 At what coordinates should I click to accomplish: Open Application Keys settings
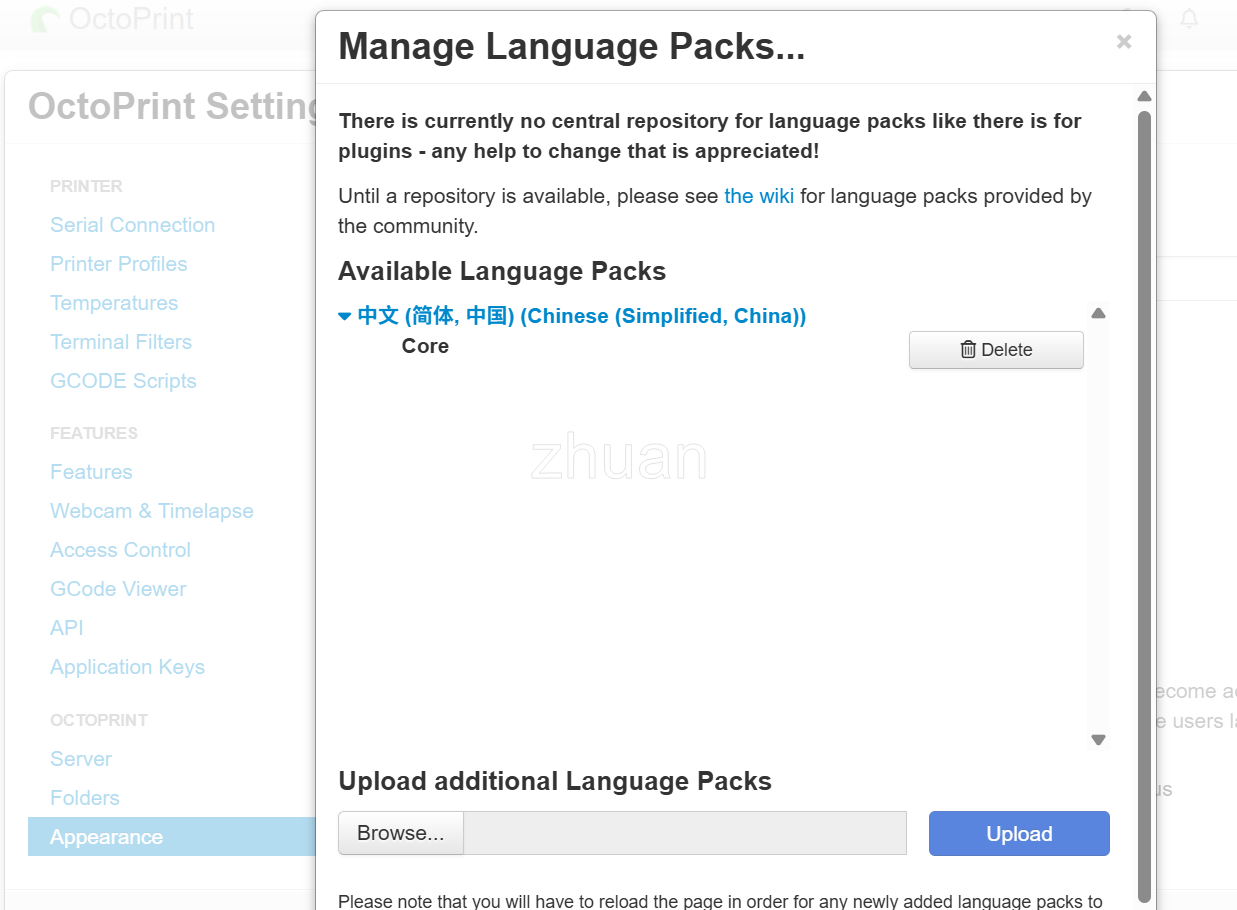[127, 667]
